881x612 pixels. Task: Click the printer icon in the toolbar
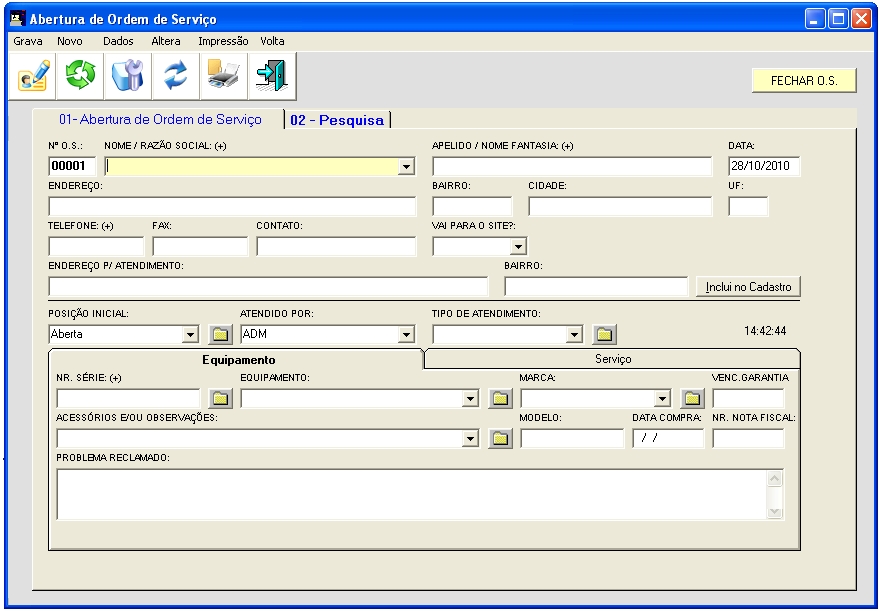(222, 76)
